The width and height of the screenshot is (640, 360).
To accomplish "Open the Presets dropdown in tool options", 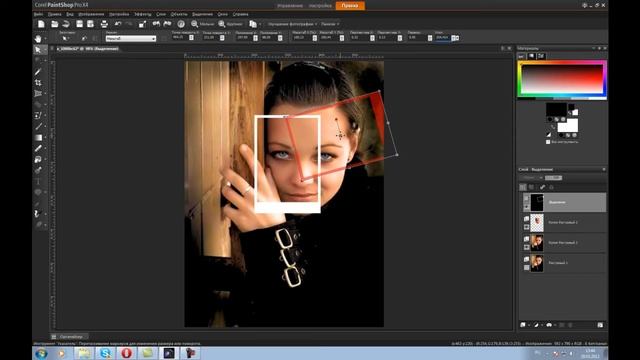I will click(65, 38).
